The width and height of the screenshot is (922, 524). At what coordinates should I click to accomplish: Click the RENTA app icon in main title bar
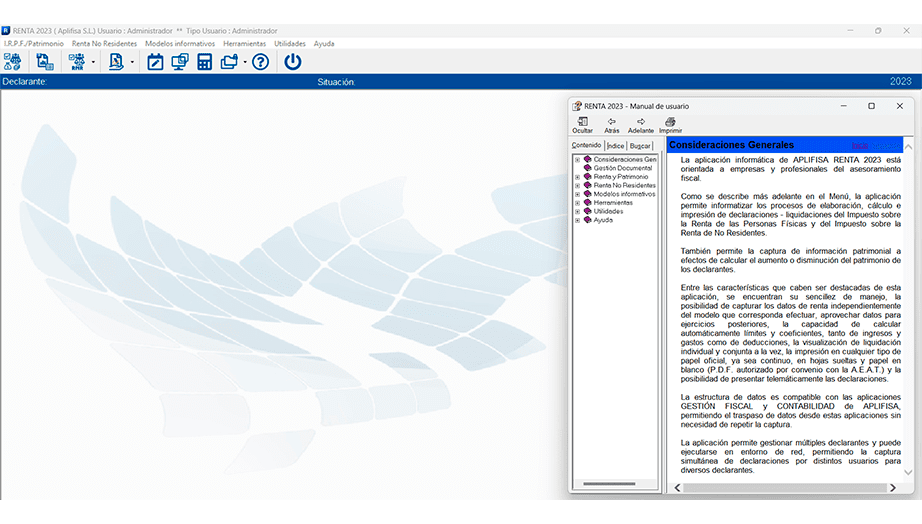(x=6, y=31)
